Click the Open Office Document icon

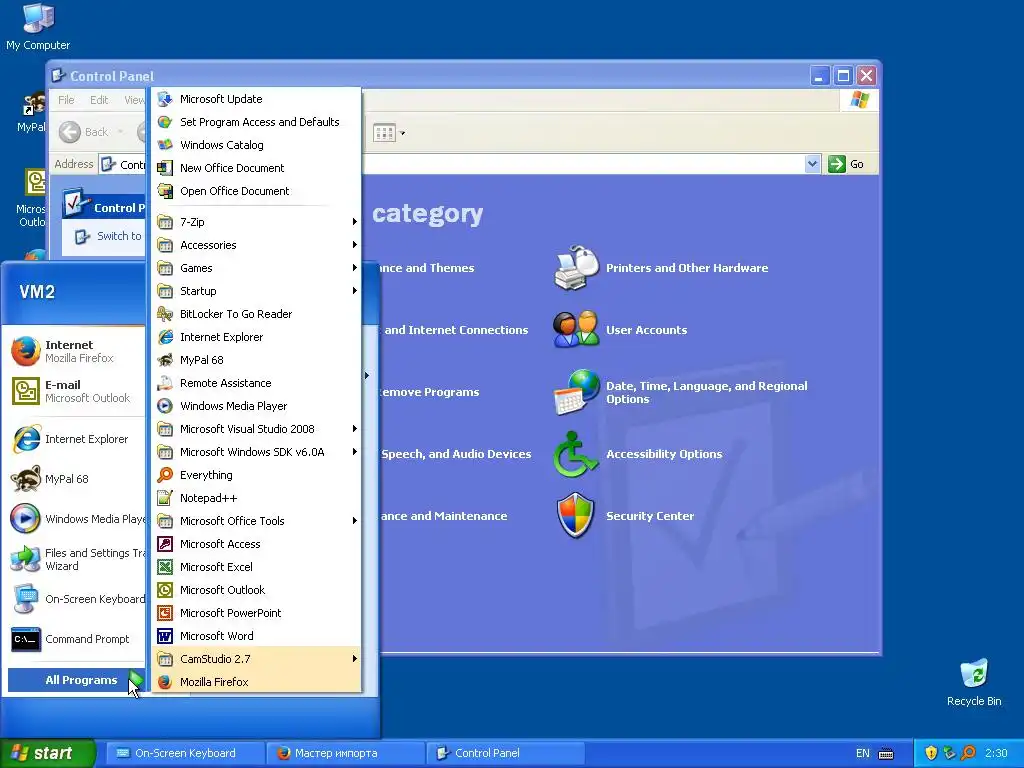(165, 191)
